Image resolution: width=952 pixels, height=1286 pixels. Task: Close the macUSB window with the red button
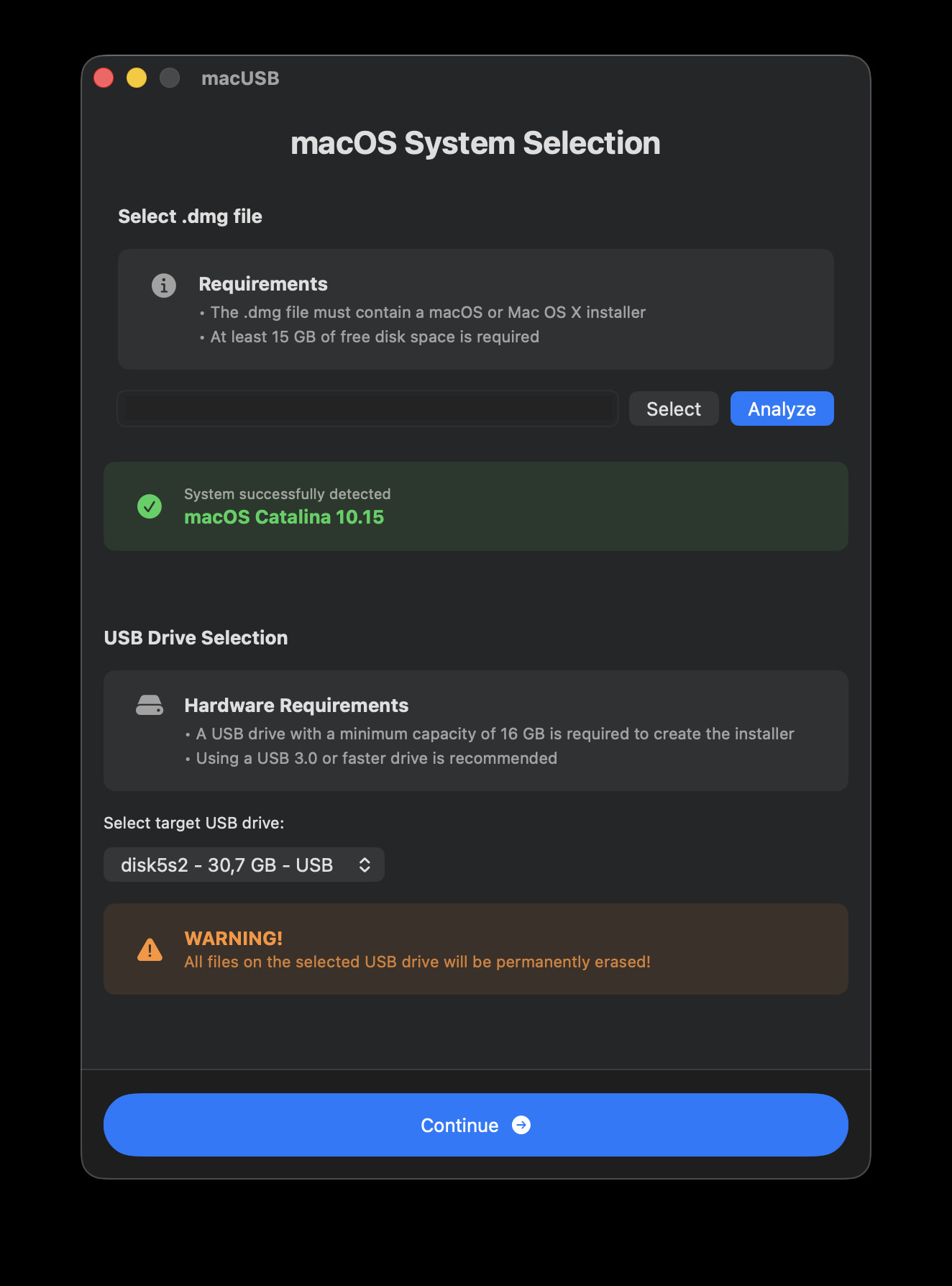(x=104, y=78)
